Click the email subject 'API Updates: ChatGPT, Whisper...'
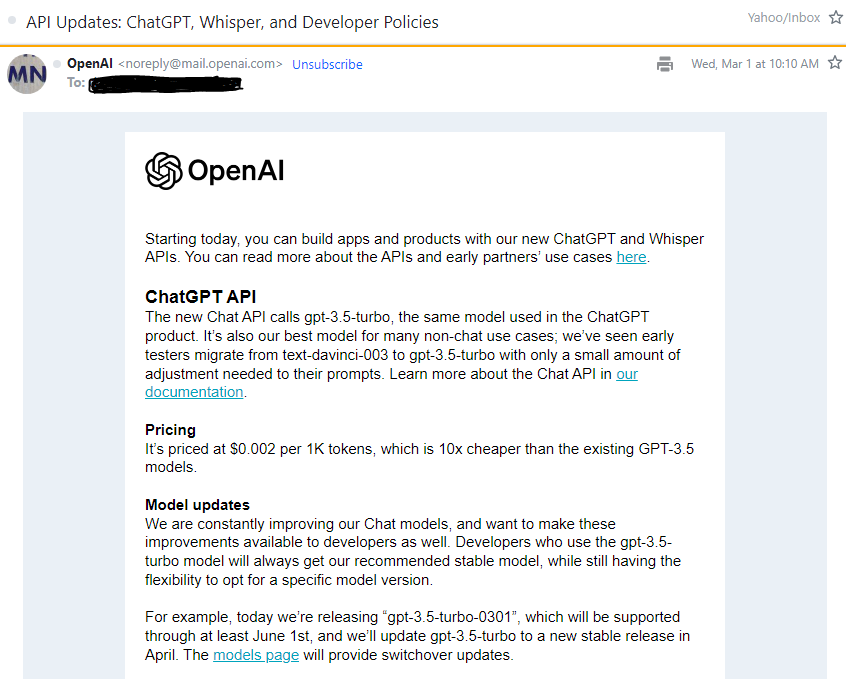The image size is (846, 679). click(232, 22)
